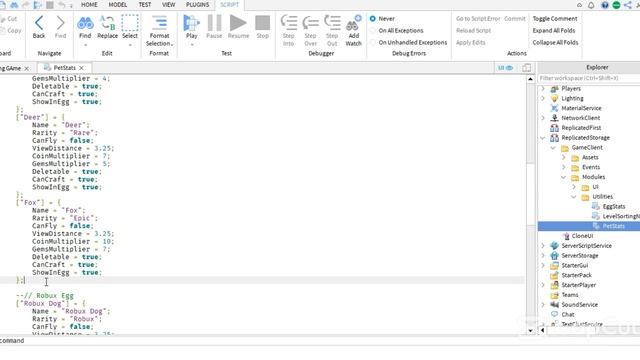
Task: Select the Never debug errors option
Action: (x=373, y=19)
